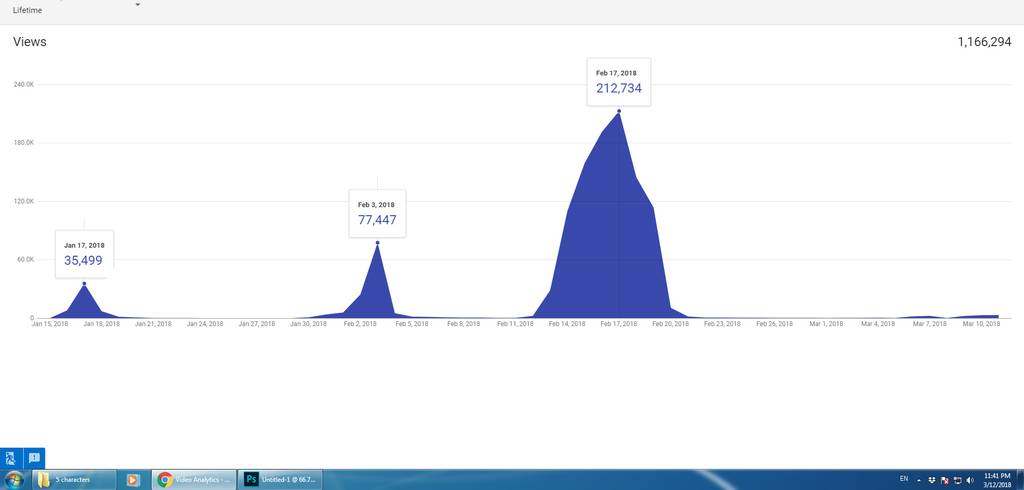Screen dimensions: 1024x490
Task: Open the clock showing 11:41 PM
Action: tap(995, 480)
